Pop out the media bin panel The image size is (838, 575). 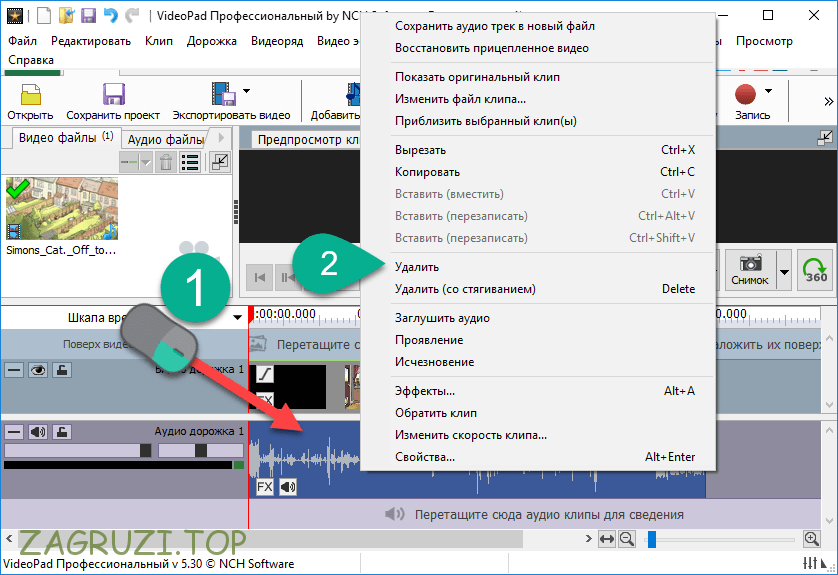(220, 161)
